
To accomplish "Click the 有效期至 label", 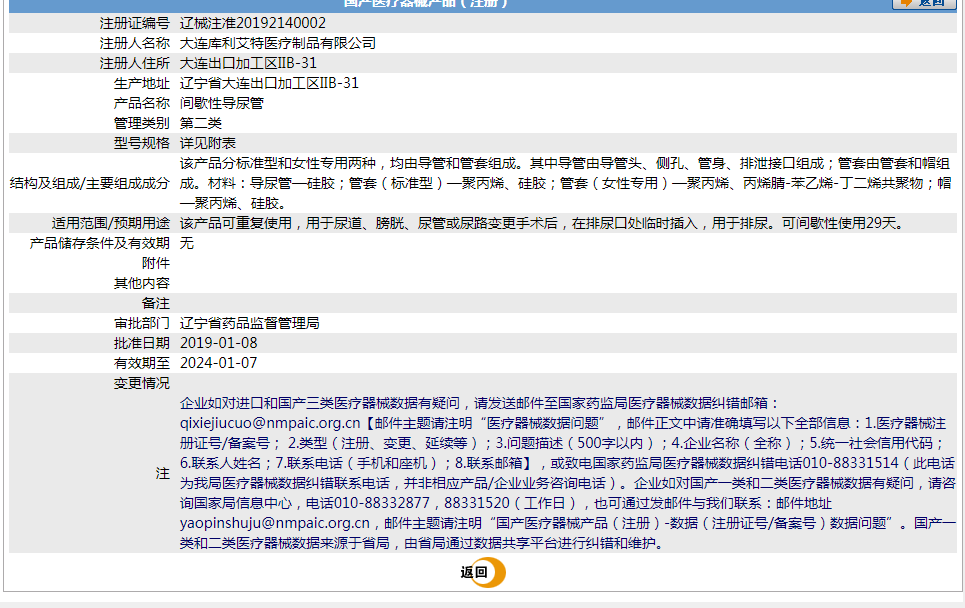I will point(141,363).
